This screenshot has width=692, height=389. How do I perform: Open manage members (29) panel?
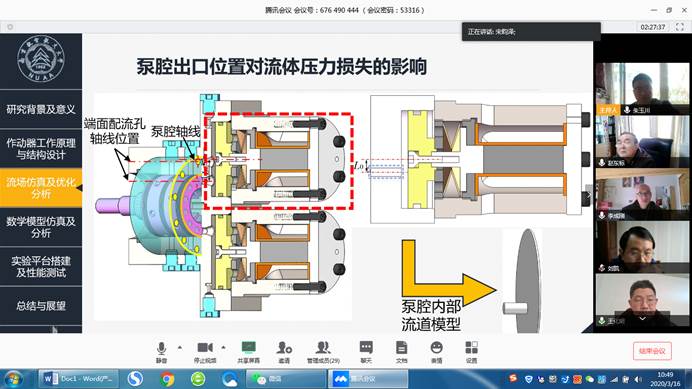pos(323,352)
